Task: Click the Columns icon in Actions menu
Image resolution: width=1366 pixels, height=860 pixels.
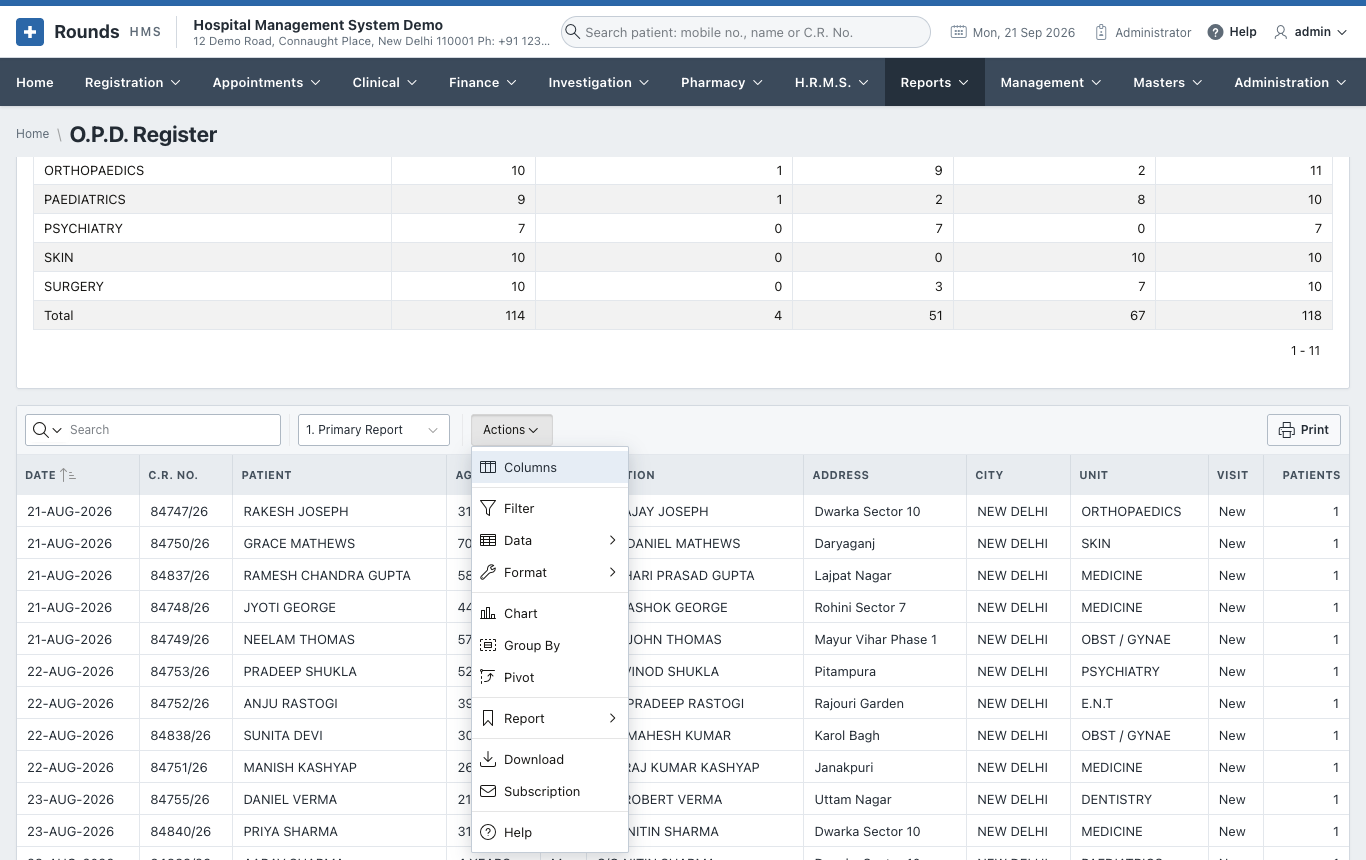Action: point(488,467)
